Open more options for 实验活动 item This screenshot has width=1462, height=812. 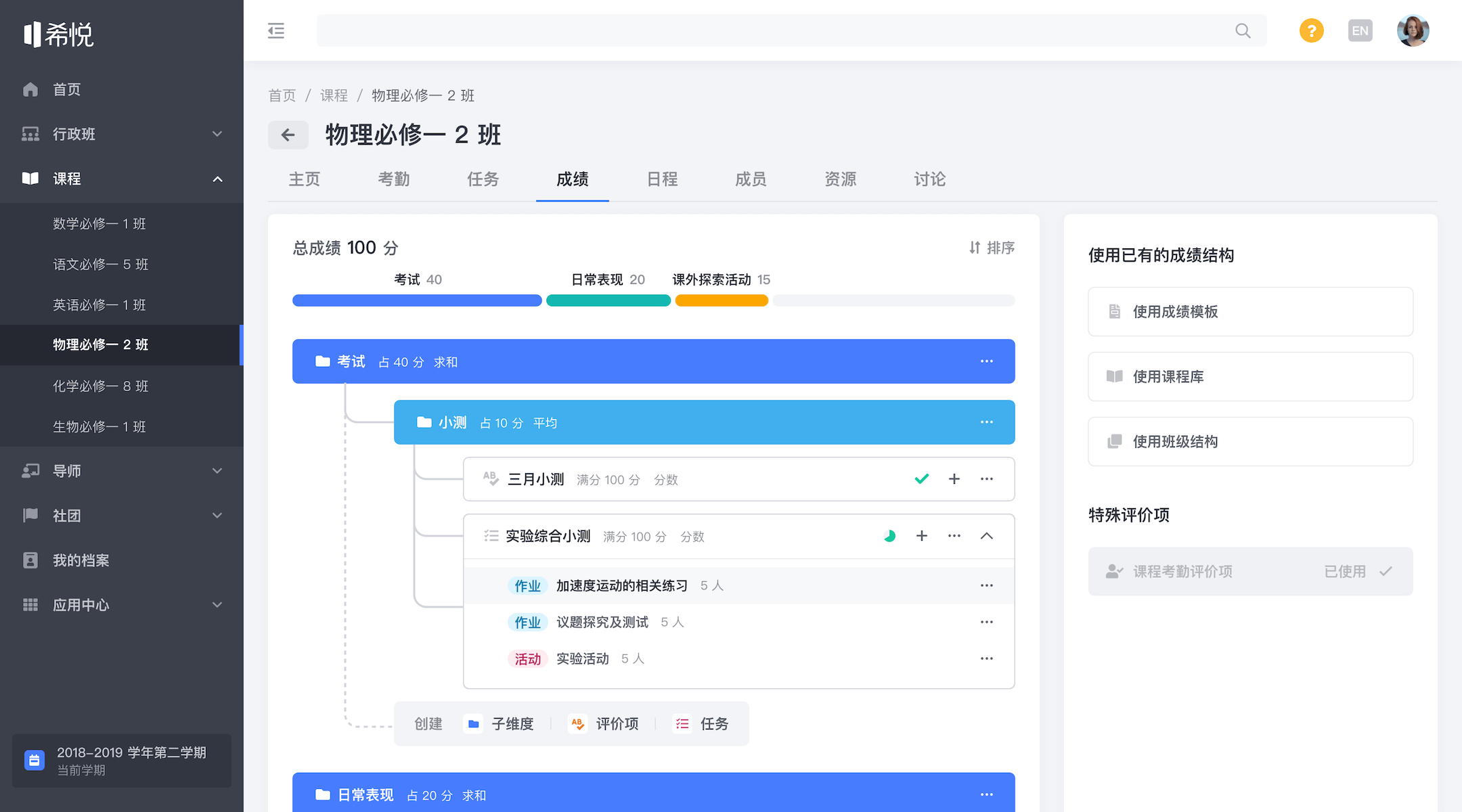click(x=987, y=658)
